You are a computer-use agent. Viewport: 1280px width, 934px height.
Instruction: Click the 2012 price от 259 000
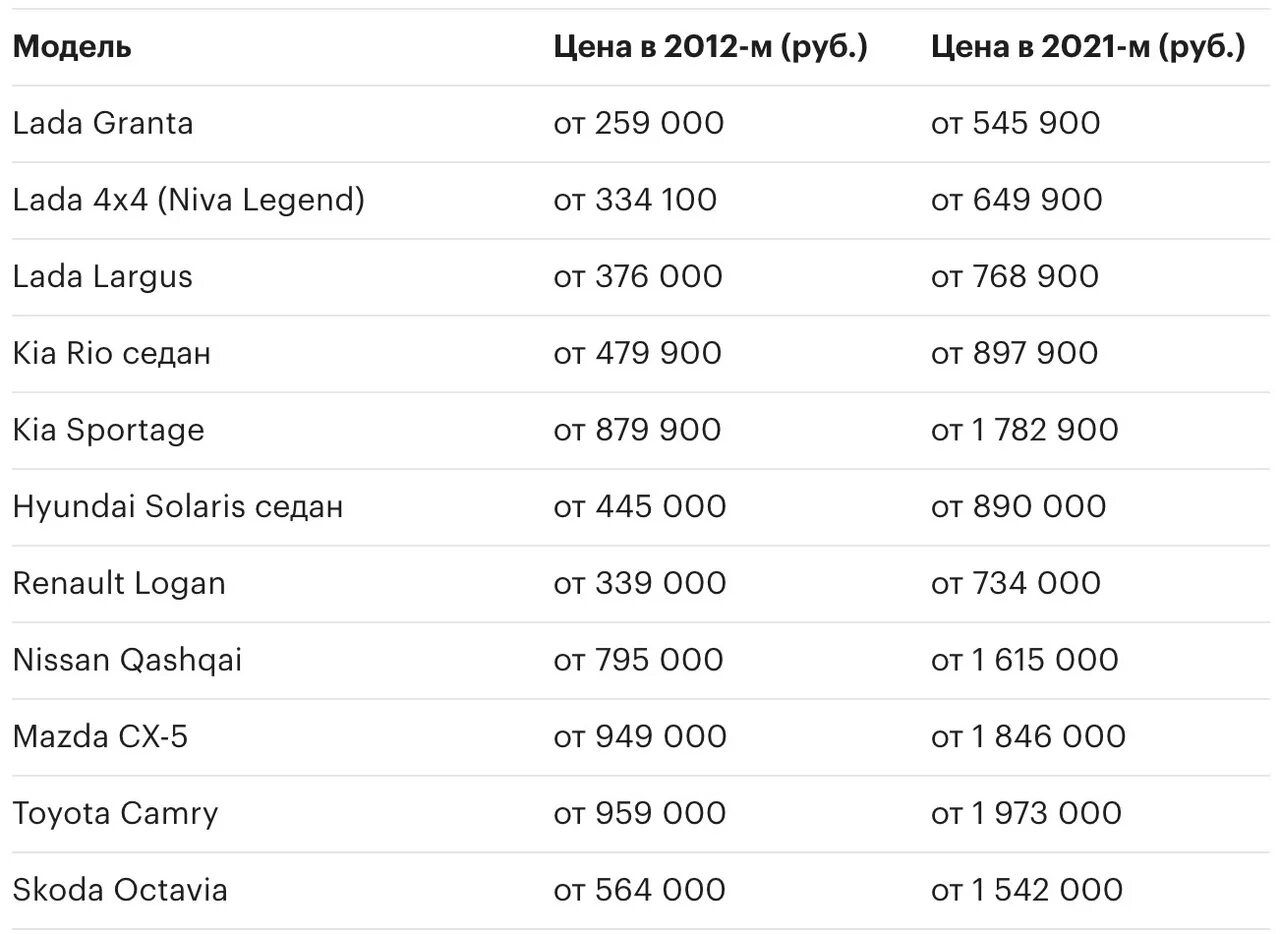pos(639,123)
